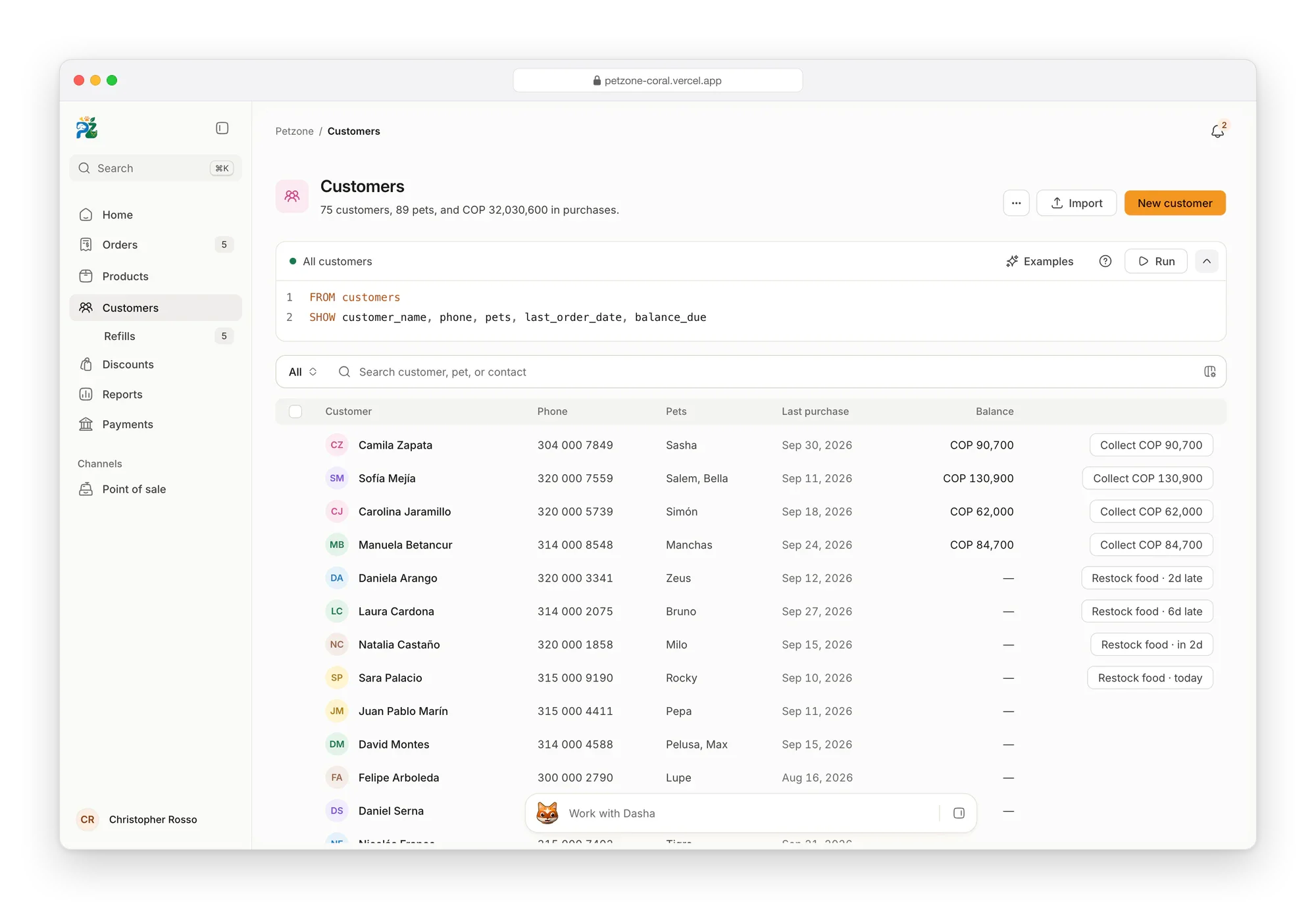Open Orders in the sidebar
1316x909 pixels.
pyautogui.click(x=155, y=245)
